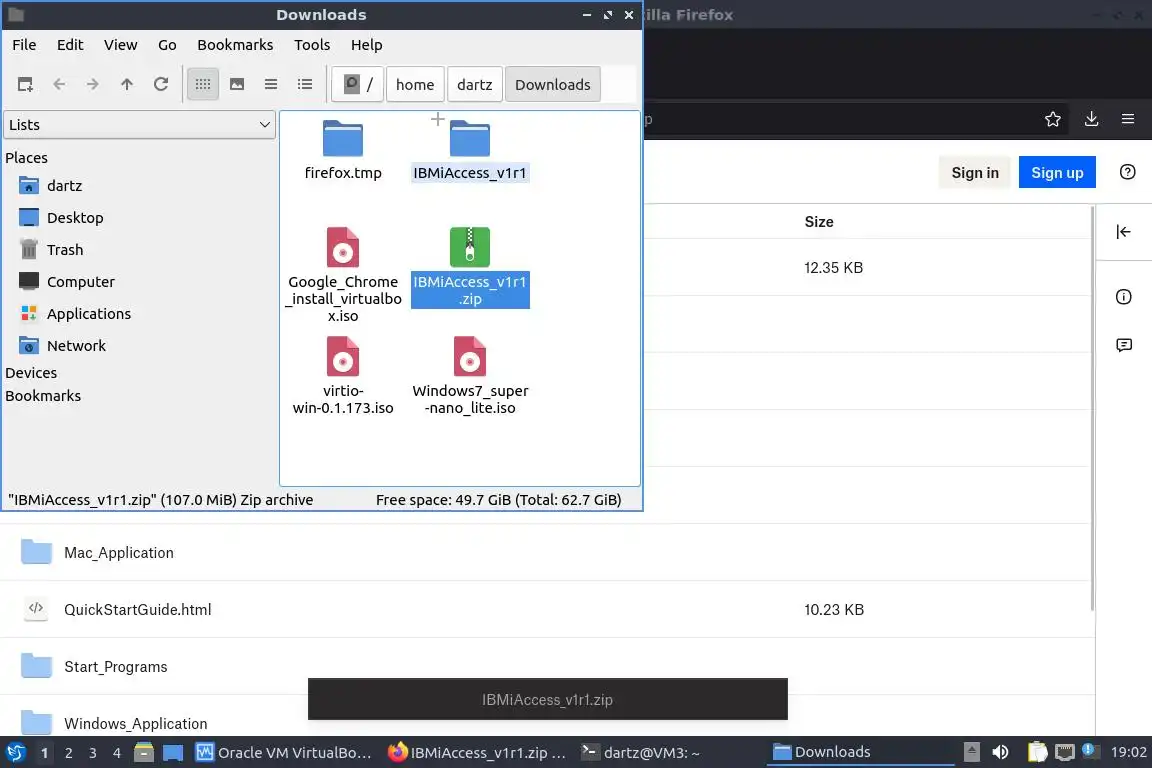Image resolution: width=1152 pixels, height=768 pixels.
Task: Switch to compact list view mode
Action: tap(271, 85)
